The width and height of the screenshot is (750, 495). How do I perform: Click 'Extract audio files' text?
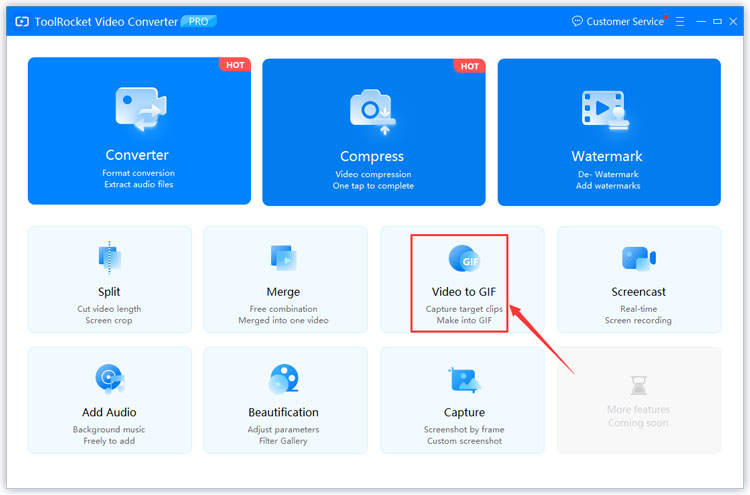(139, 185)
